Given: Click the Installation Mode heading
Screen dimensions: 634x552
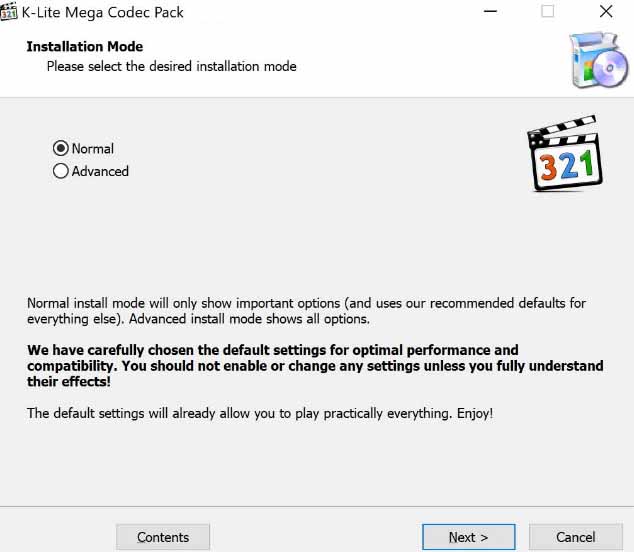Looking at the screenshot, I should pyautogui.click(x=85, y=47).
